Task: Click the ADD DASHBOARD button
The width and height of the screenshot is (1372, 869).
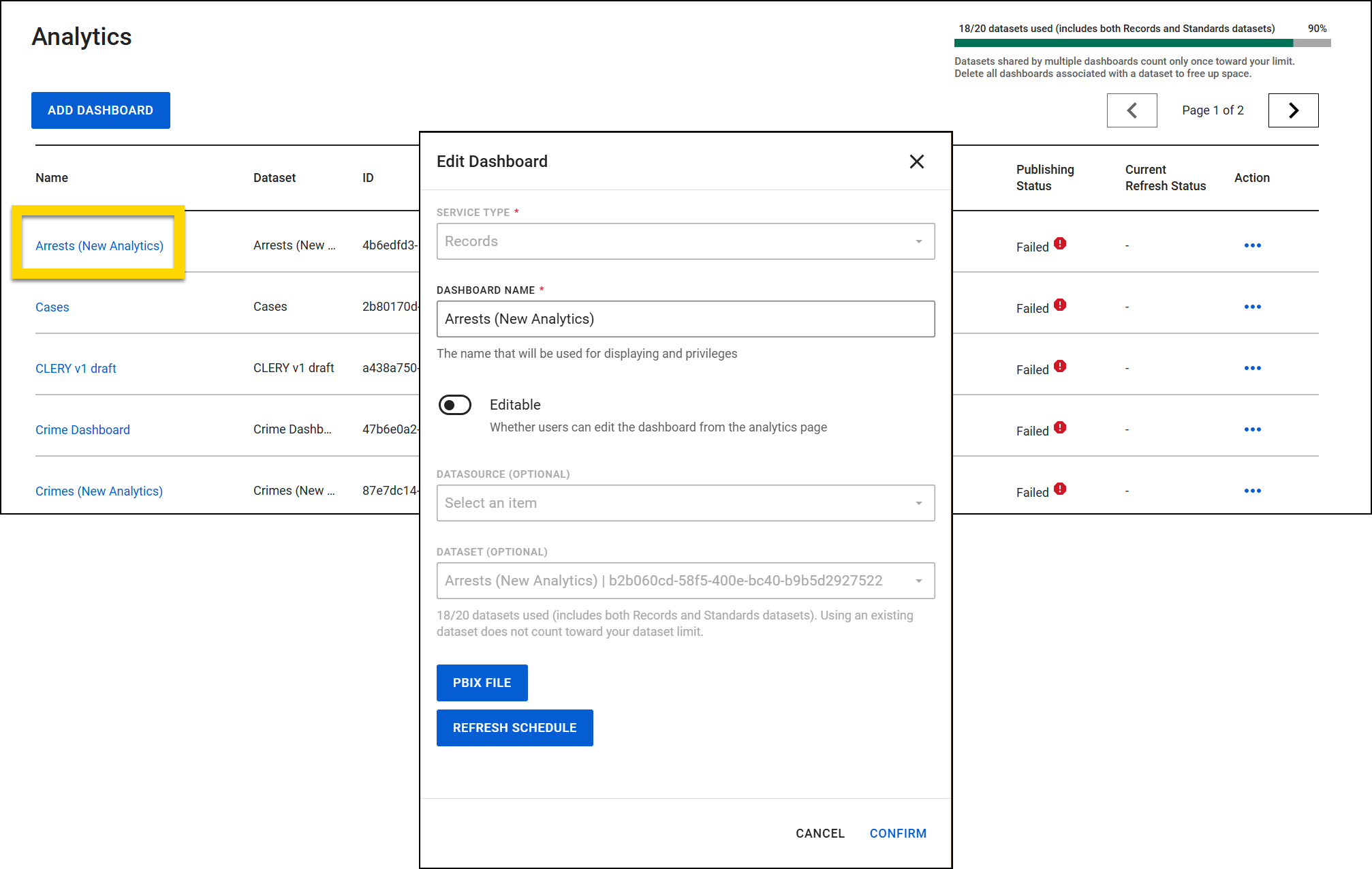Action: click(x=100, y=110)
